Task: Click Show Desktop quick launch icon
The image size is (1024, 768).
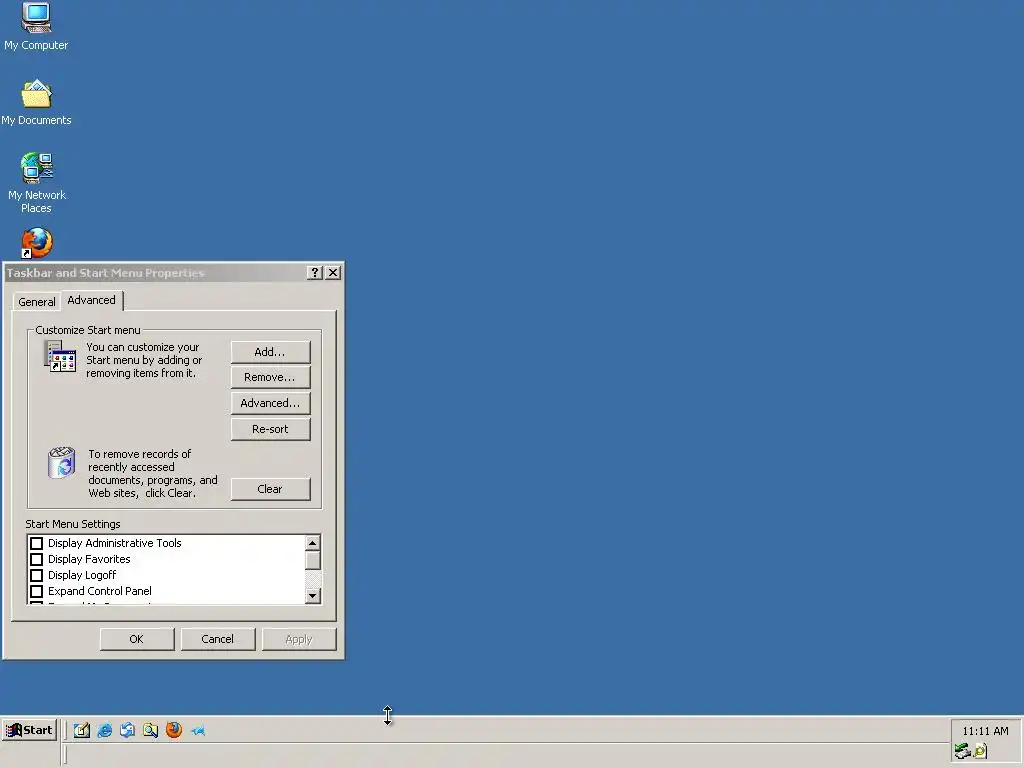Action: click(82, 730)
